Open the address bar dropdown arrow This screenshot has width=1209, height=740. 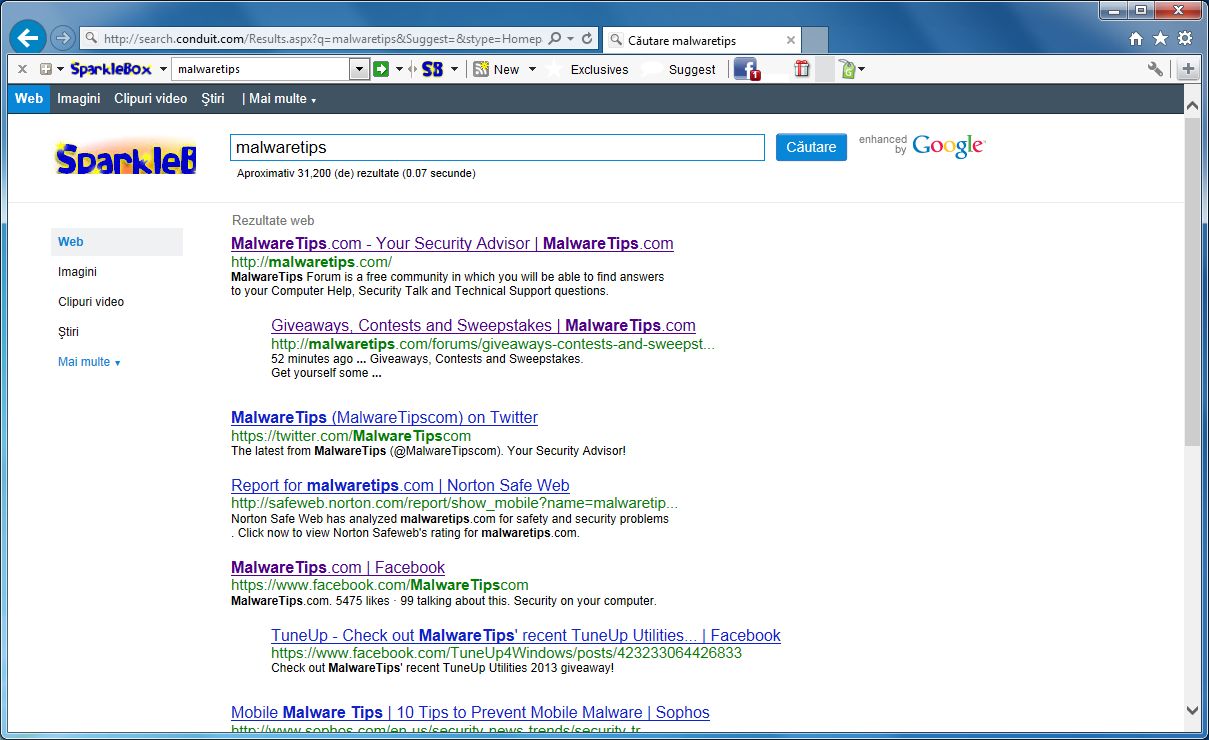click(571, 39)
